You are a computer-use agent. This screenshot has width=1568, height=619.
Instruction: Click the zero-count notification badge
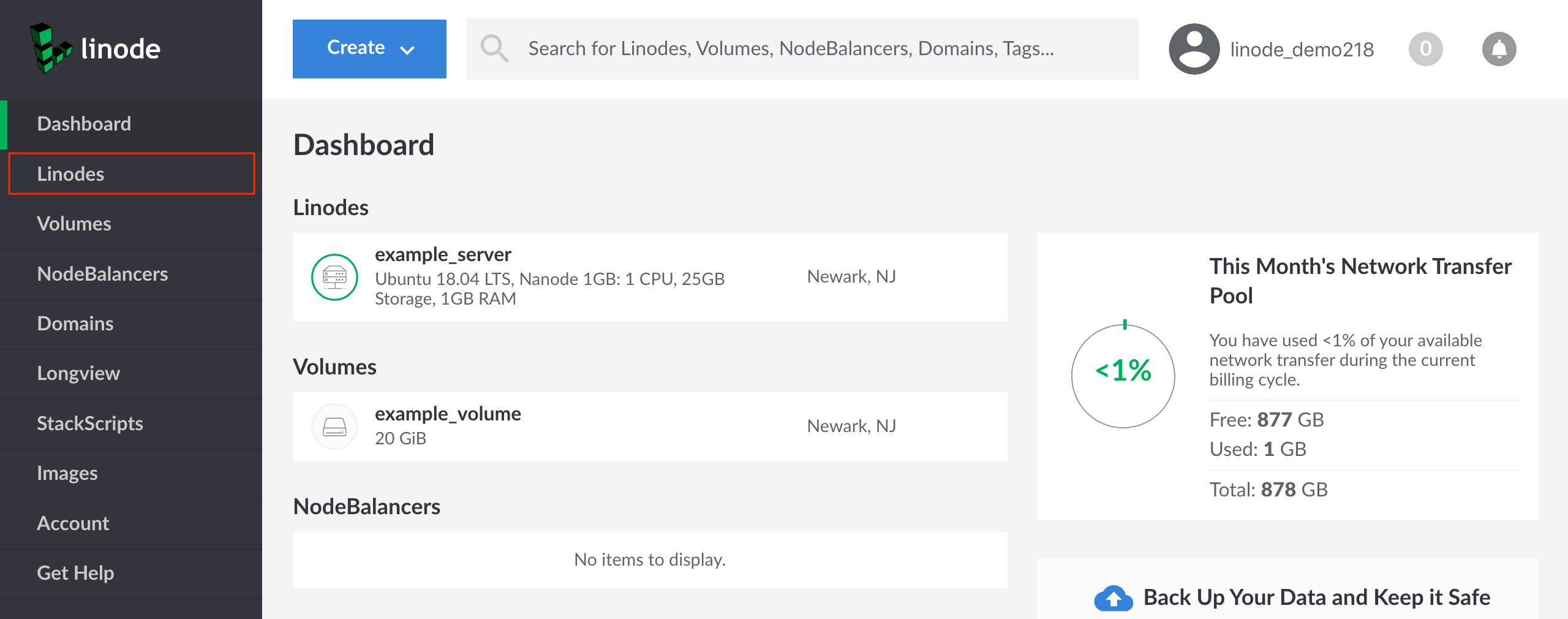tap(1425, 49)
